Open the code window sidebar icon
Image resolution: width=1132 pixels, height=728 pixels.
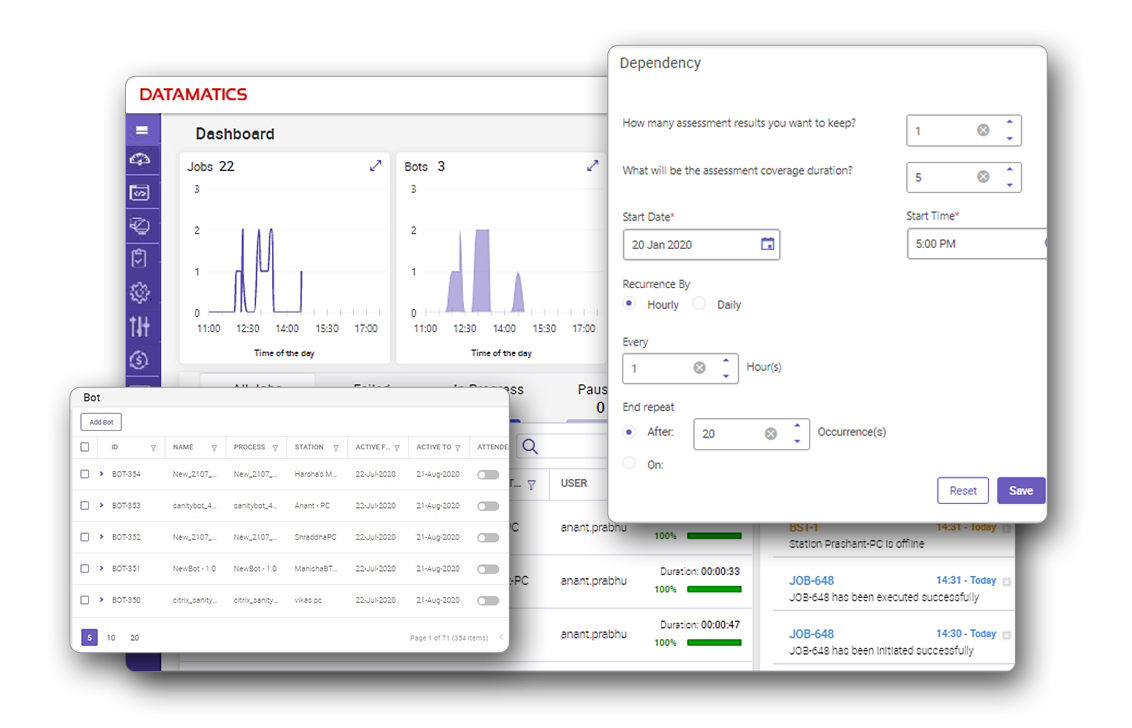point(141,193)
